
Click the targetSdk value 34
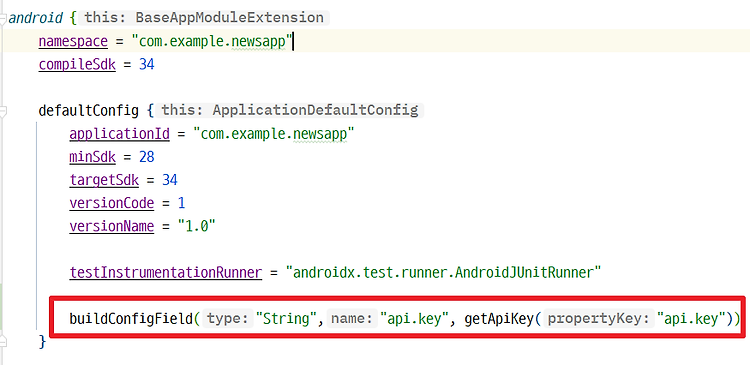[170, 180]
